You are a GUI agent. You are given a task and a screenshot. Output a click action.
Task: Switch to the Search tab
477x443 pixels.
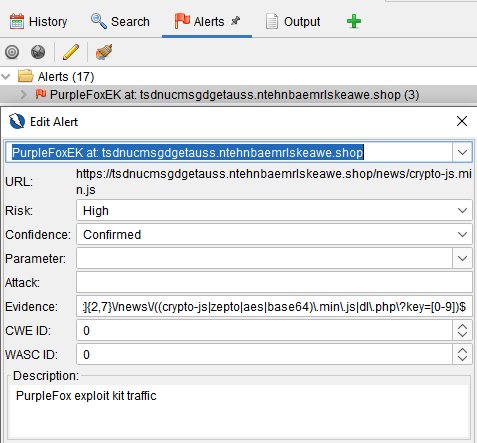[x=120, y=22]
